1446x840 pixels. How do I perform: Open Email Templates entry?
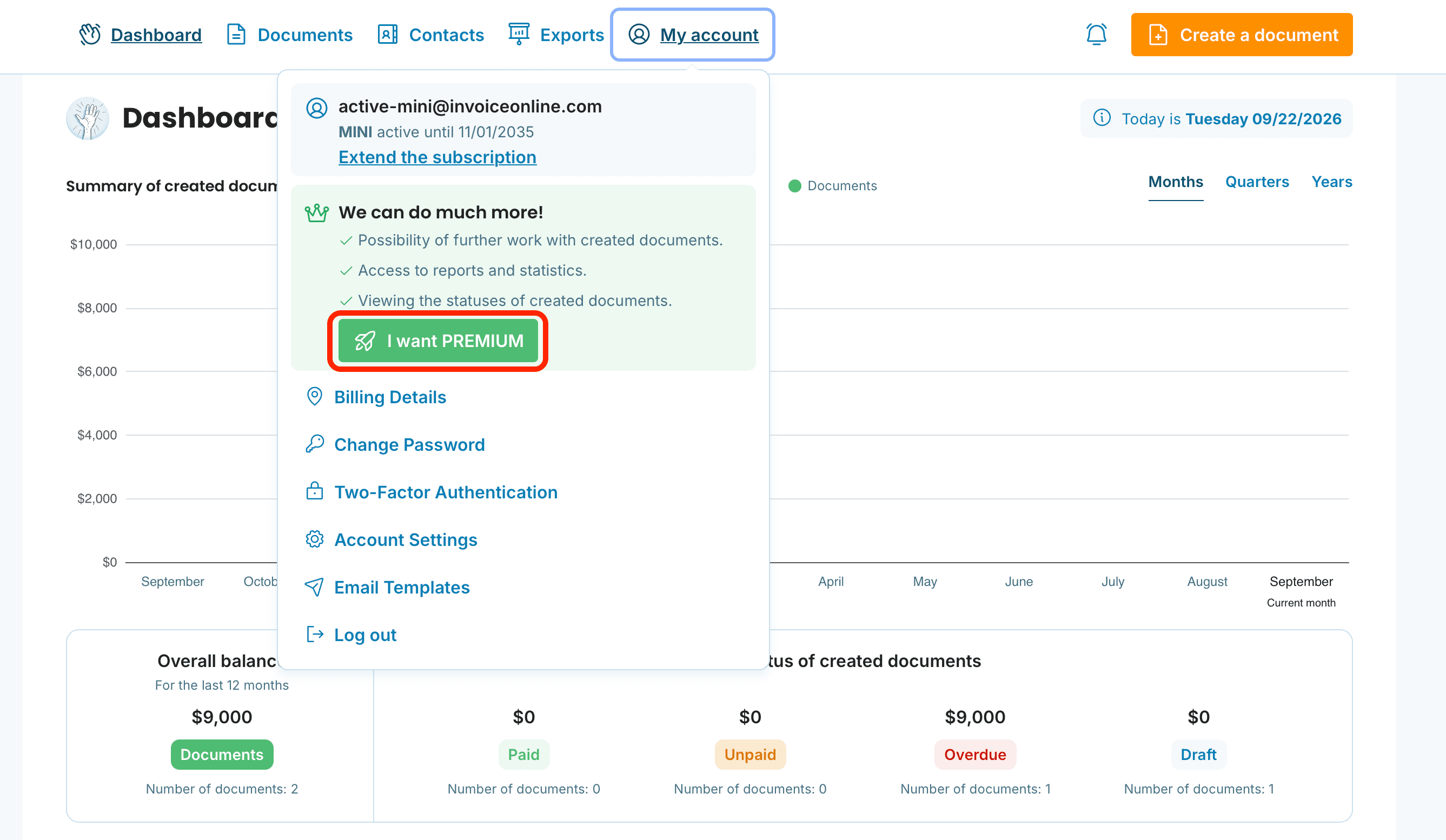402,587
